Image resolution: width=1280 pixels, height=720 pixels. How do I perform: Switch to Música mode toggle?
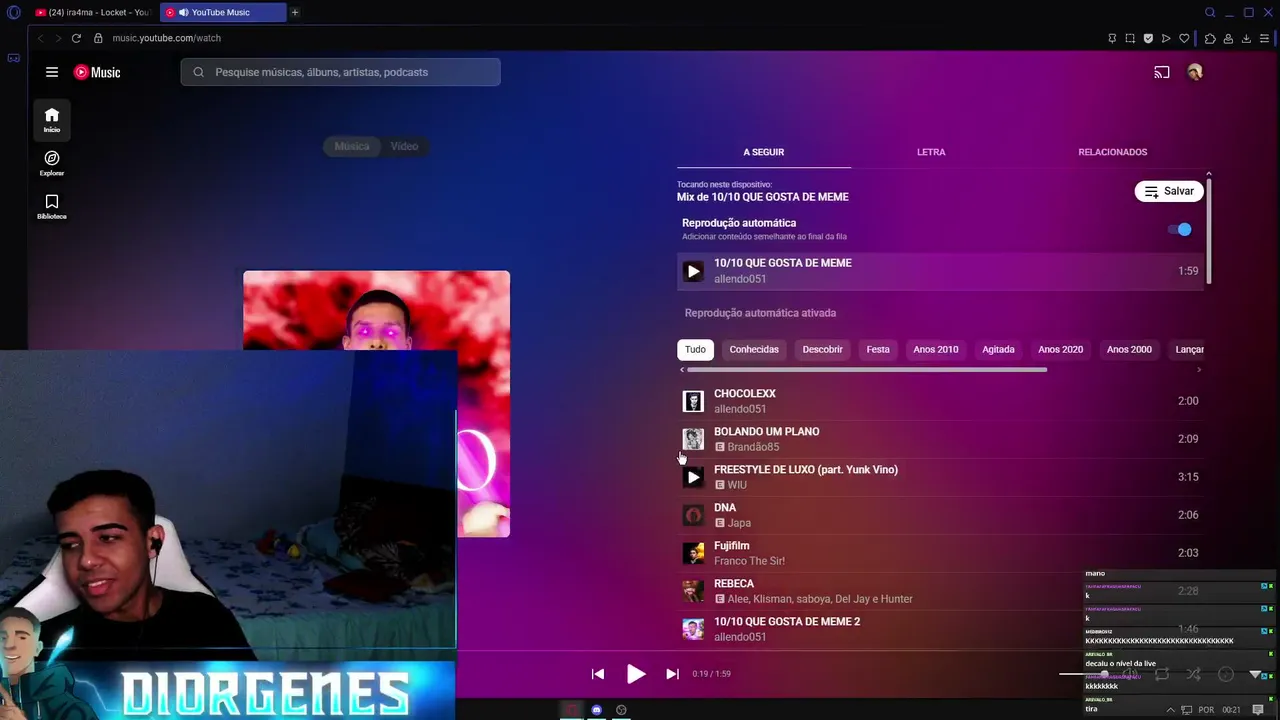(352, 146)
